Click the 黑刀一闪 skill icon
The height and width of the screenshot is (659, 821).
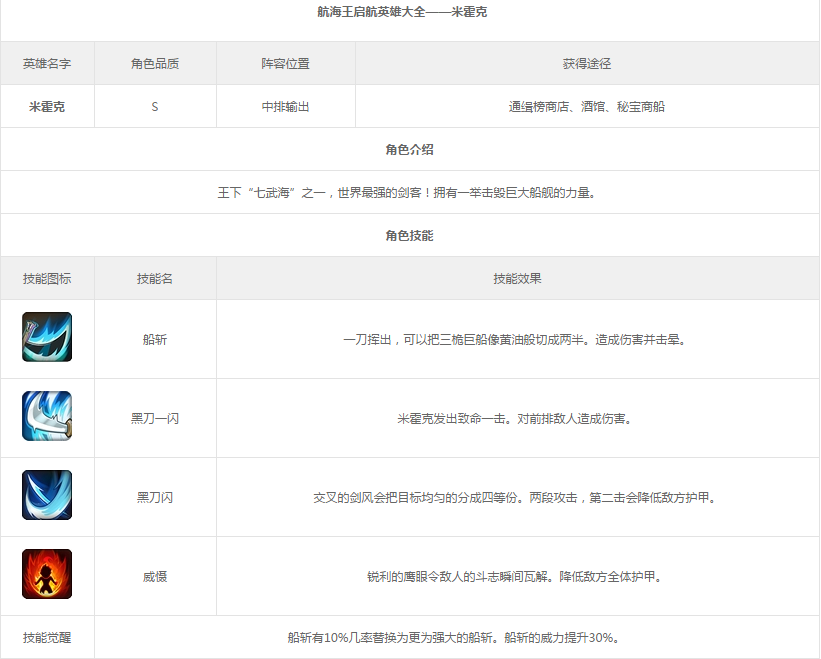point(47,416)
